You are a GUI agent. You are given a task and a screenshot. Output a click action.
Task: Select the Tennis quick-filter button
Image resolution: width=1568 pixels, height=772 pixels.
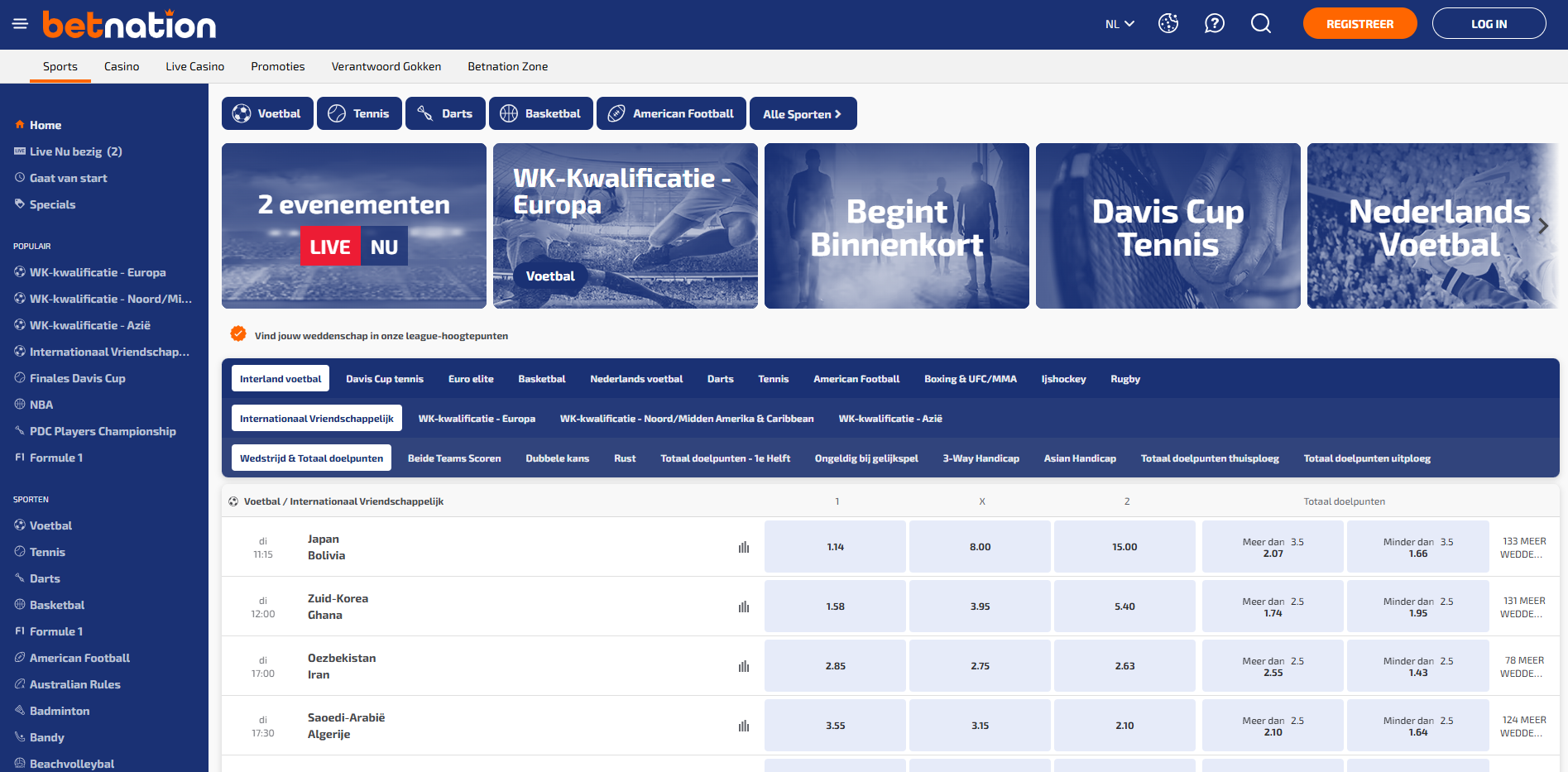point(359,113)
